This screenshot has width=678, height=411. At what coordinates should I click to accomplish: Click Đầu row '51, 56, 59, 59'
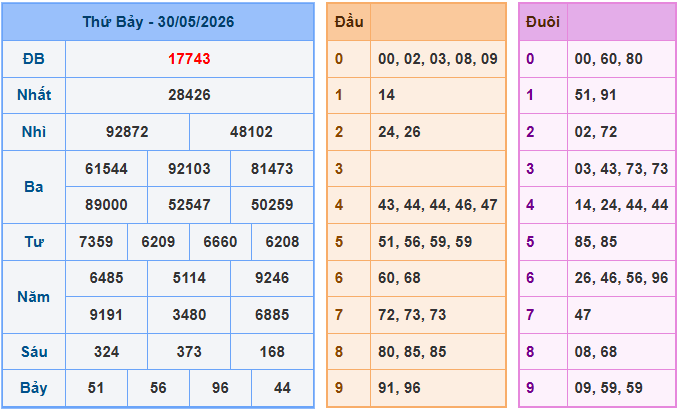(425, 242)
